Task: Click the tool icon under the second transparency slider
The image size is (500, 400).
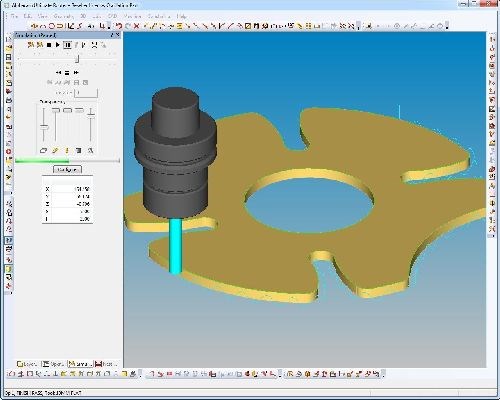Action: [x=55, y=151]
